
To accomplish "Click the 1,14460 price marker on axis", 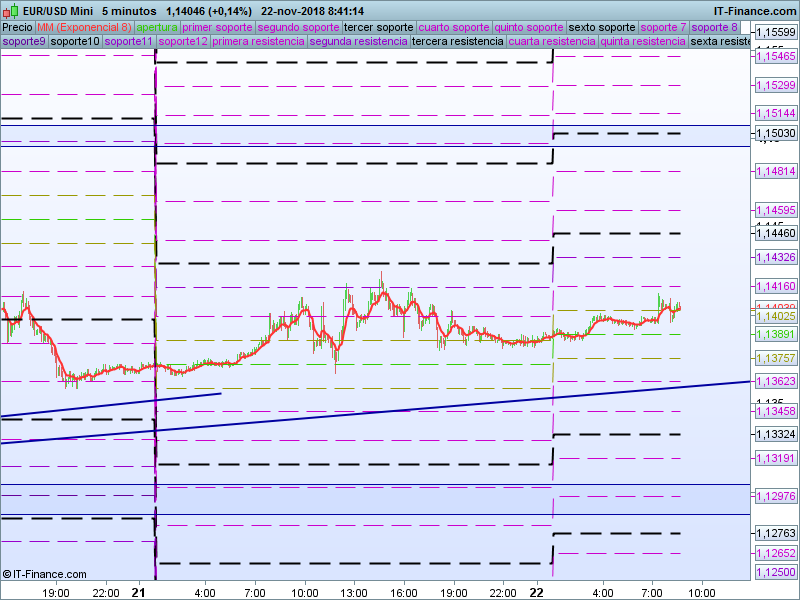I will 775,233.
